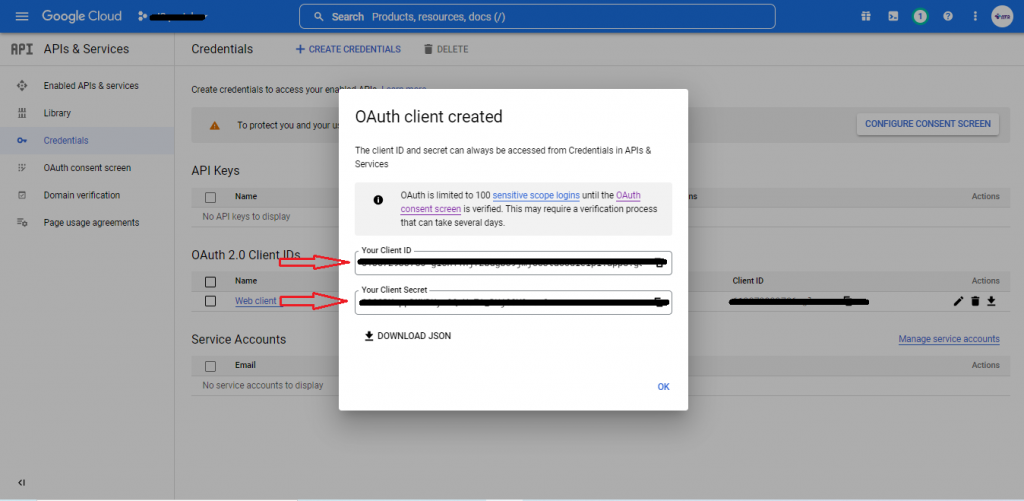Copy the Client ID with copy icon

(x=660, y=263)
